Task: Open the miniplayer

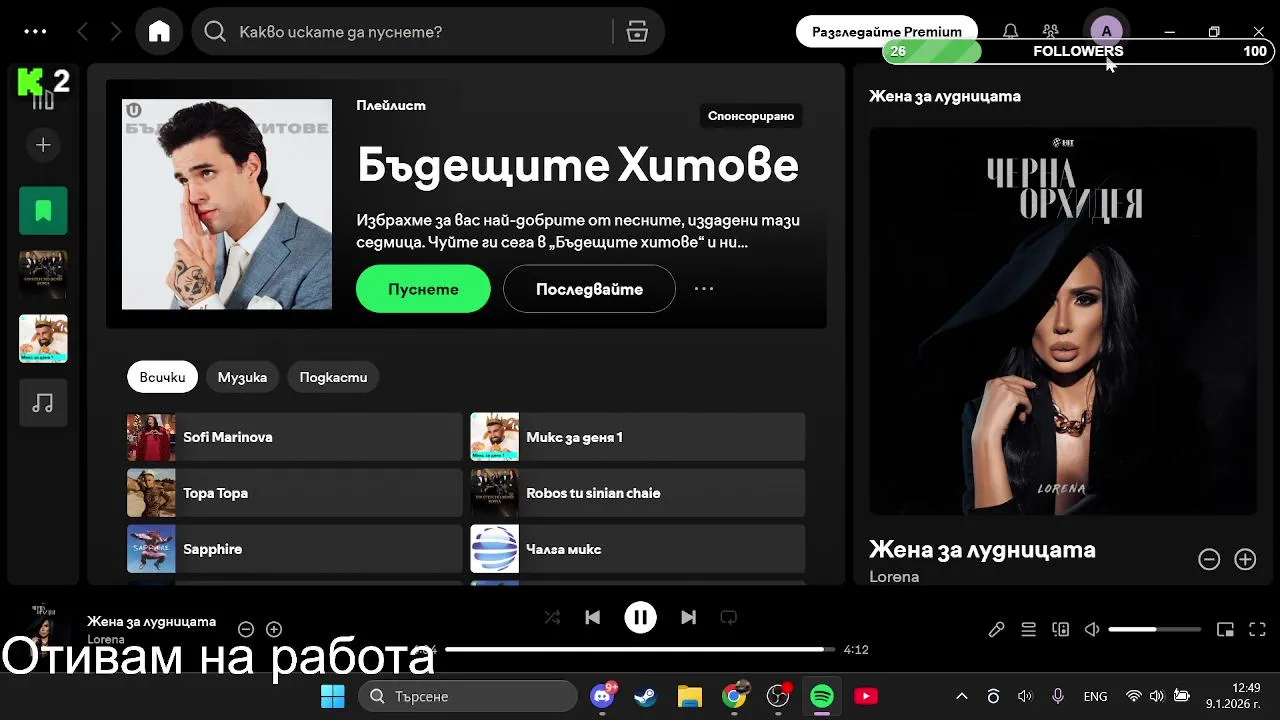Action: coord(1225,629)
